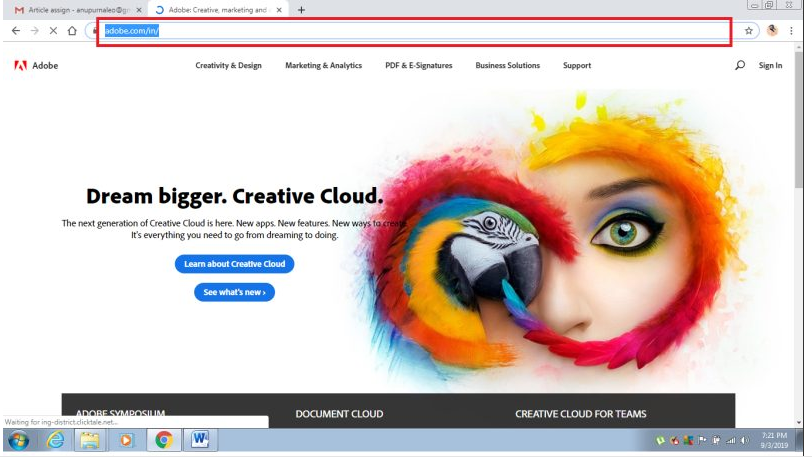
Task: Click Learn about Creative Cloud button
Action: tap(235, 264)
